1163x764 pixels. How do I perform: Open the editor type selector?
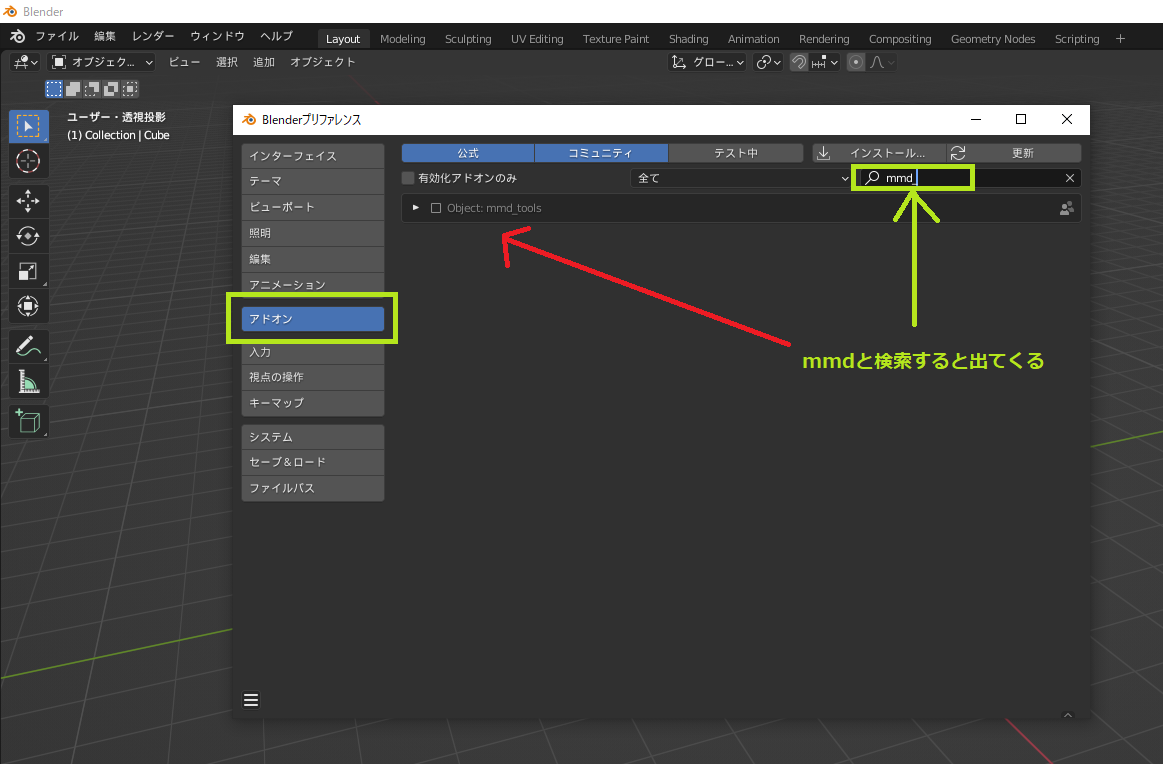click(x=24, y=62)
